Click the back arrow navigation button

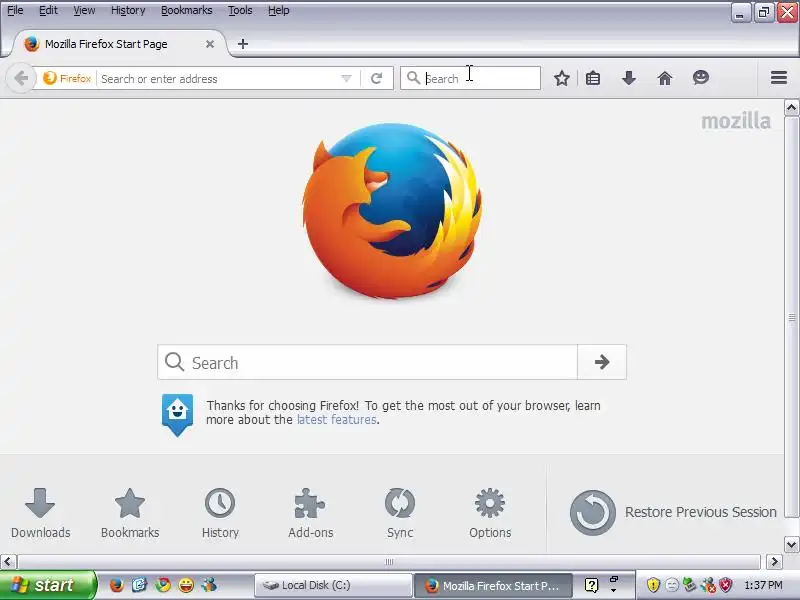[x=21, y=79]
